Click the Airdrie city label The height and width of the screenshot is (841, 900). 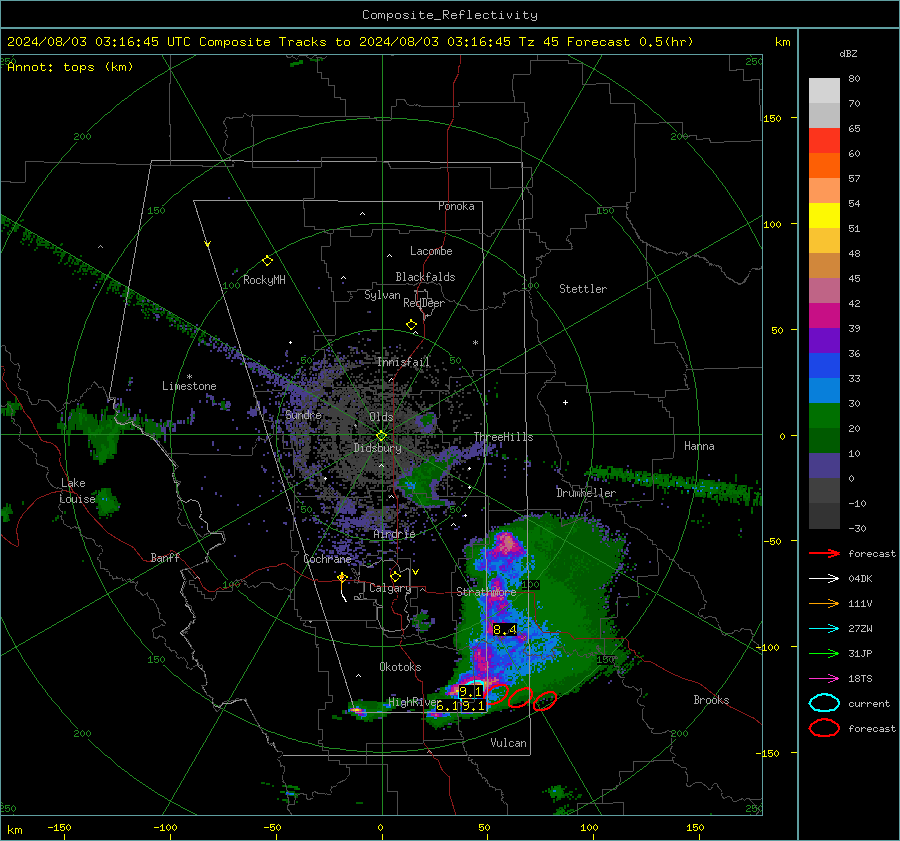pos(394,534)
